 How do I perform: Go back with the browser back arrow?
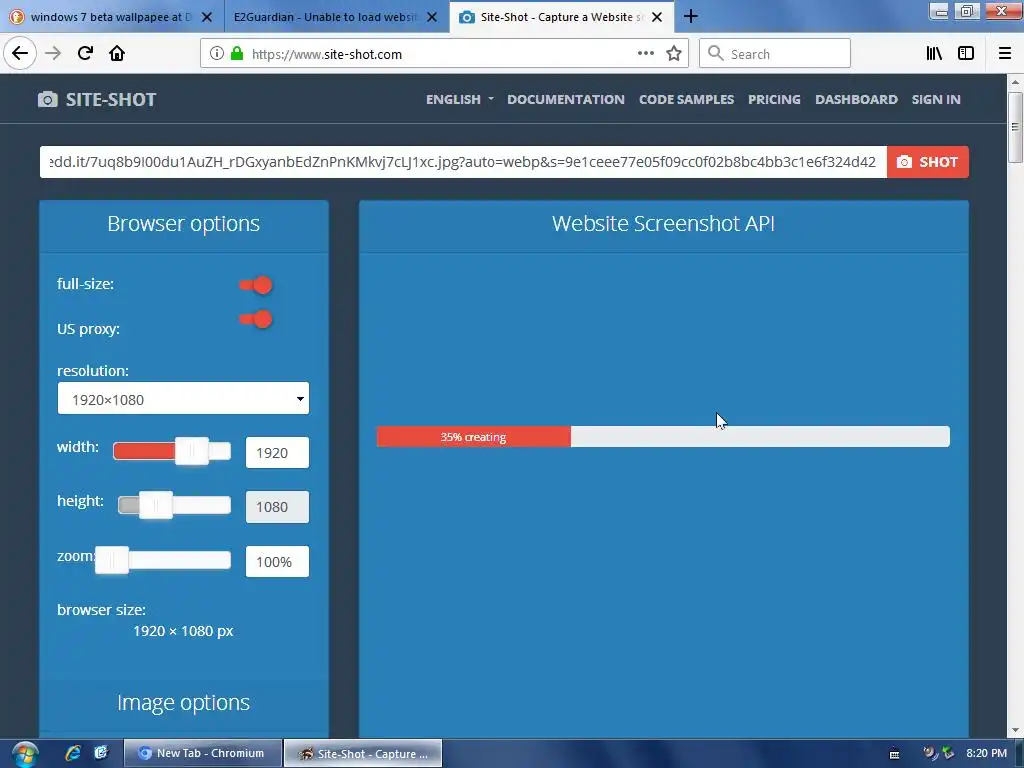pos(20,54)
